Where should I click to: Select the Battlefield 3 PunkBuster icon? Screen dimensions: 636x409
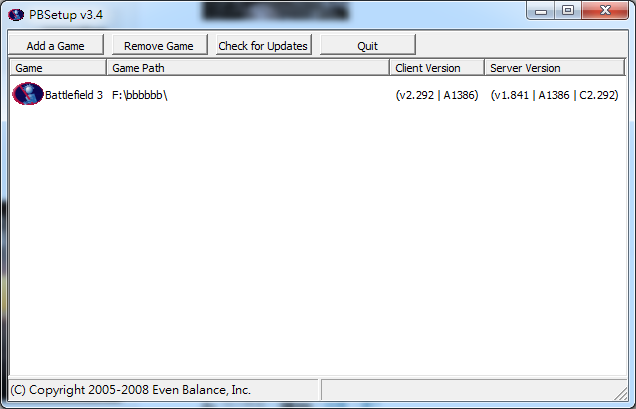[28, 94]
